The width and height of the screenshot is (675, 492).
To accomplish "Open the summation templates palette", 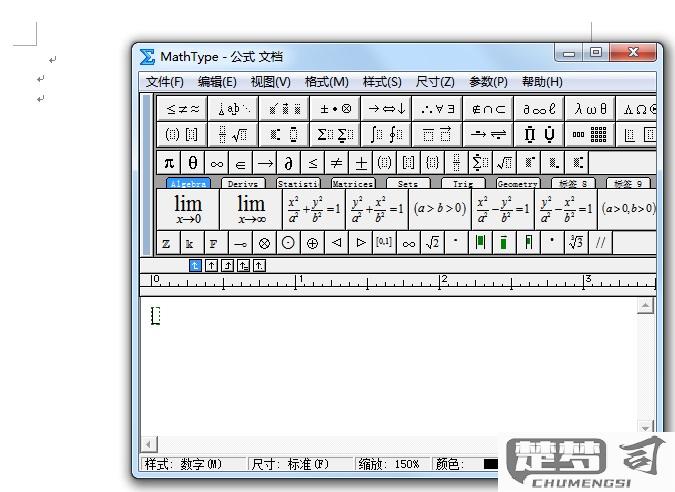I will coord(335,135).
